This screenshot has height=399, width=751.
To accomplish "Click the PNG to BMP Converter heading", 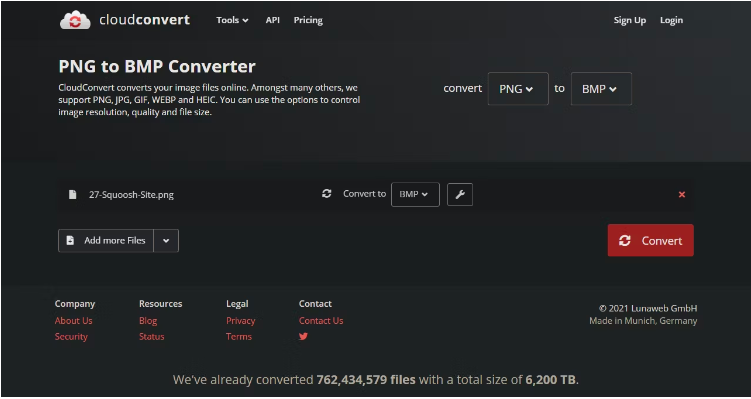I will coord(157,66).
